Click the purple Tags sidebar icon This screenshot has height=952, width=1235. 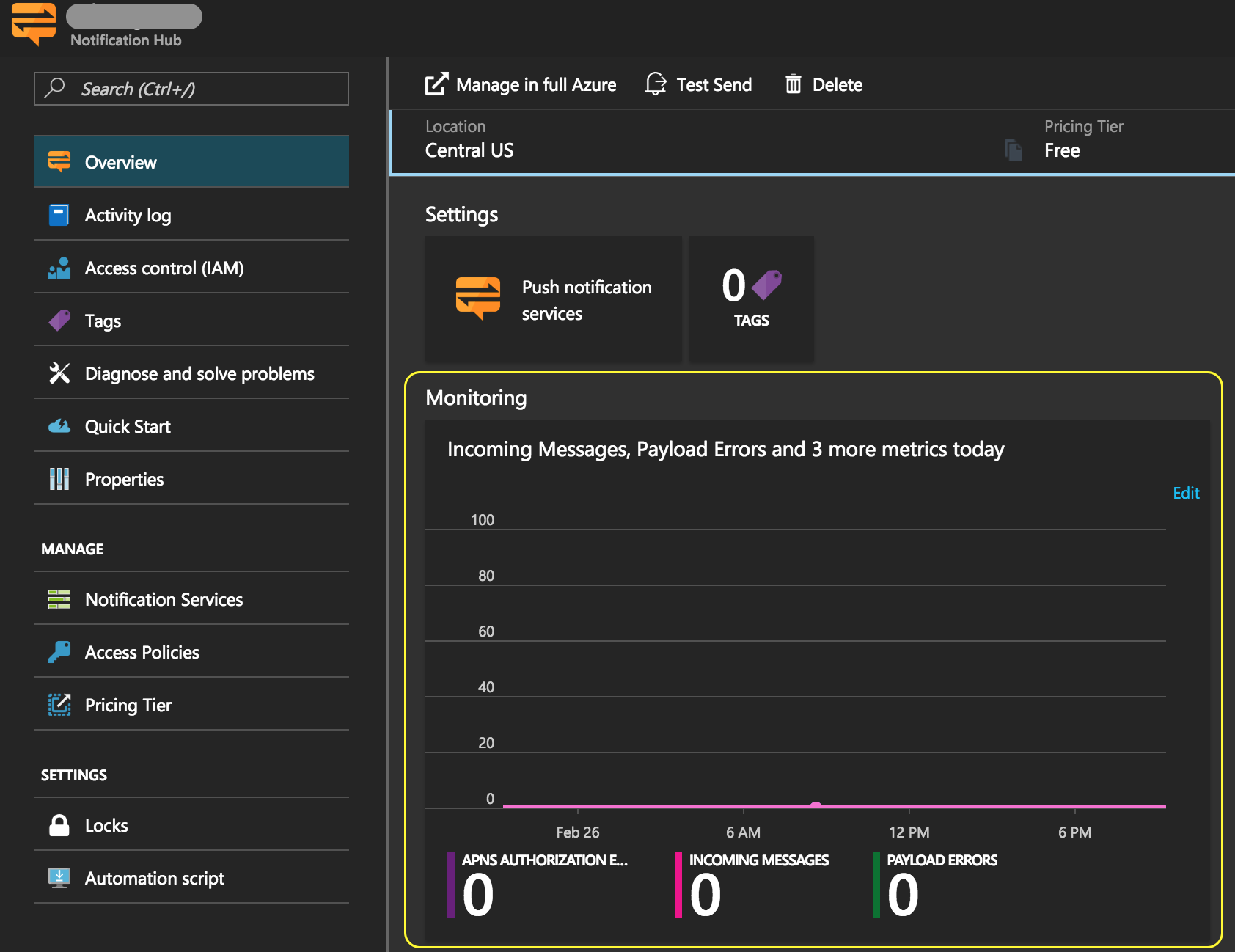(x=59, y=321)
